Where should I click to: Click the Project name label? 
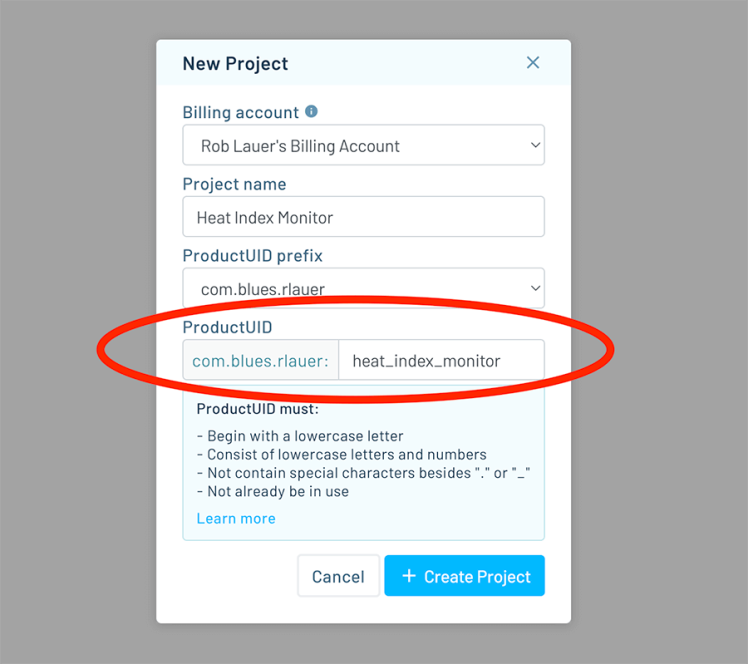(x=234, y=184)
